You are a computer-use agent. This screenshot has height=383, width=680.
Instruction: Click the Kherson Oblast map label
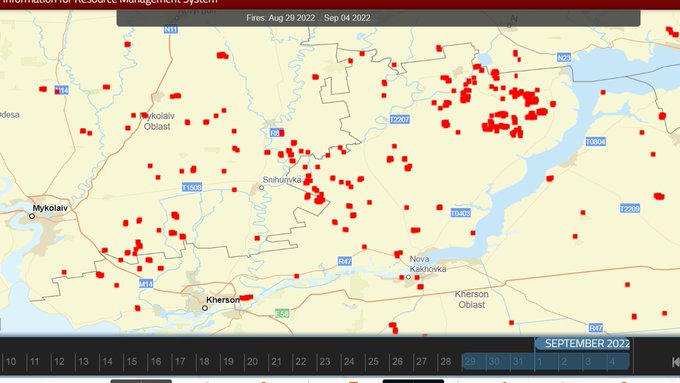click(471, 299)
